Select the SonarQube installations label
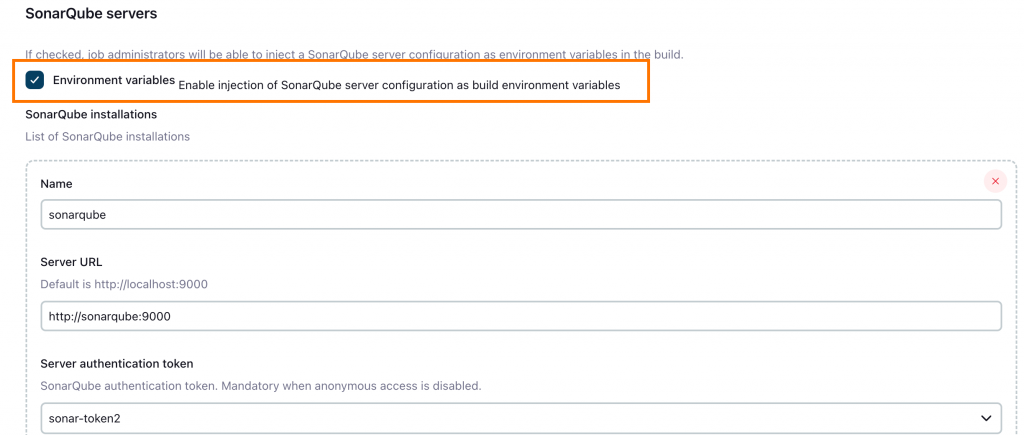 pyautogui.click(x=91, y=115)
